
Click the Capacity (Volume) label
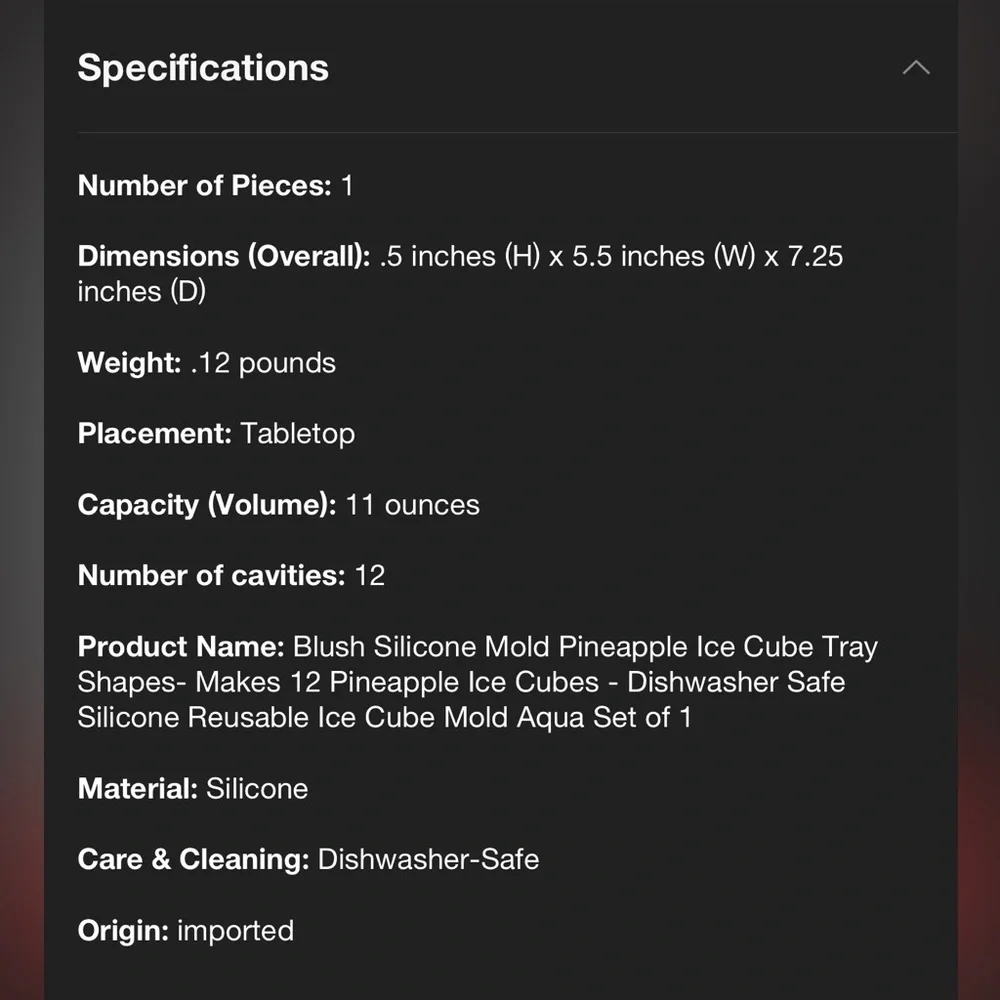click(207, 504)
